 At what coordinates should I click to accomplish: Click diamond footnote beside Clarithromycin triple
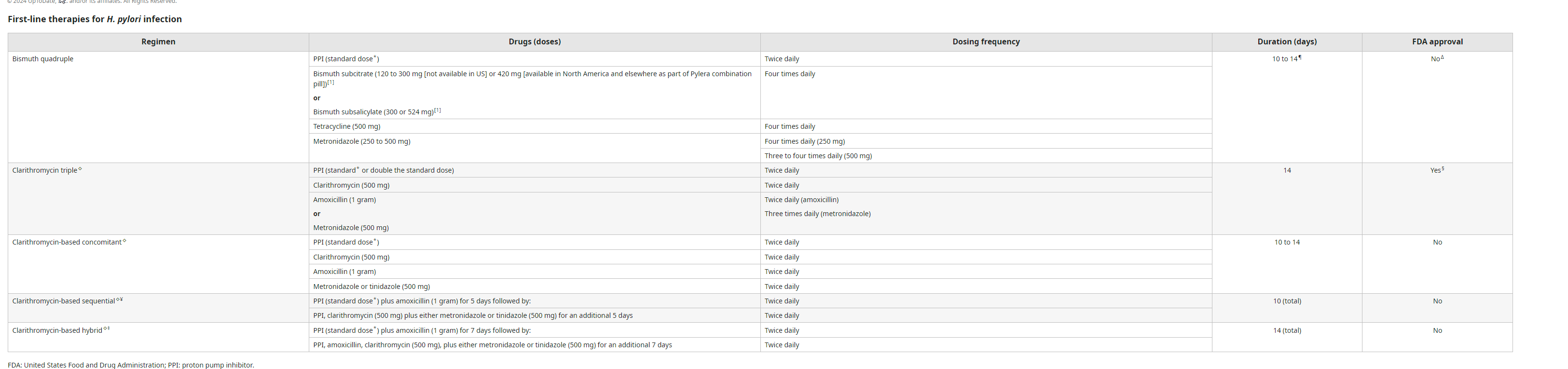(80, 169)
